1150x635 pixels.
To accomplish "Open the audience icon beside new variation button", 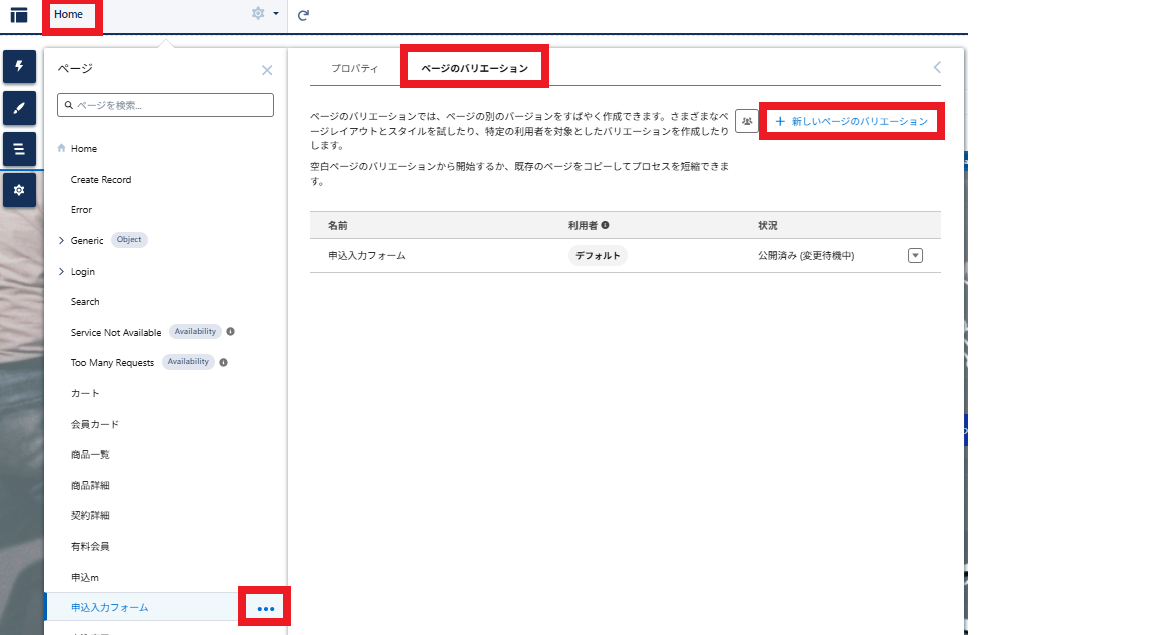I will click(x=746, y=121).
